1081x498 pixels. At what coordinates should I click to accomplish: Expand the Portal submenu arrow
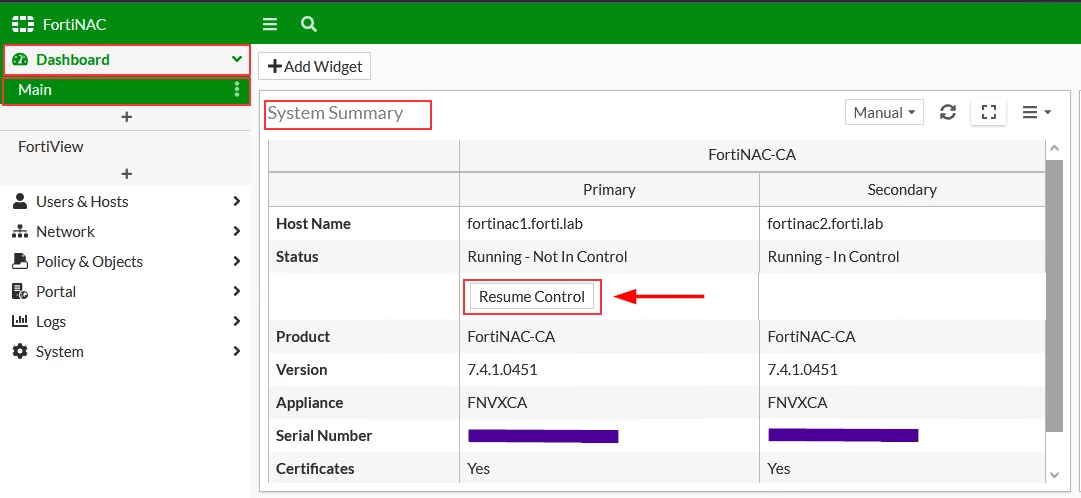(236, 291)
